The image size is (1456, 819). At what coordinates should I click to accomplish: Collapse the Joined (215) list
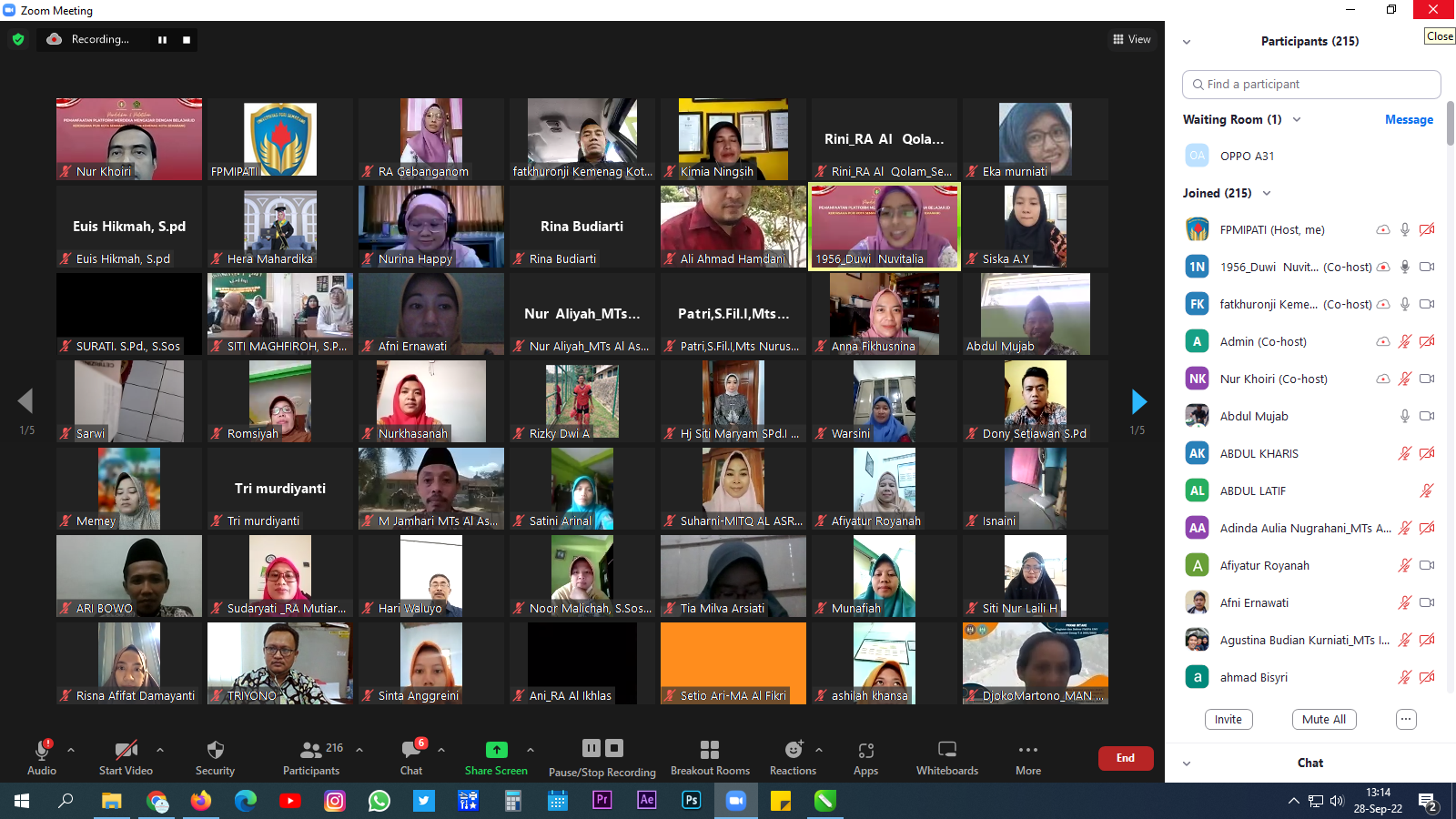[1267, 194]
